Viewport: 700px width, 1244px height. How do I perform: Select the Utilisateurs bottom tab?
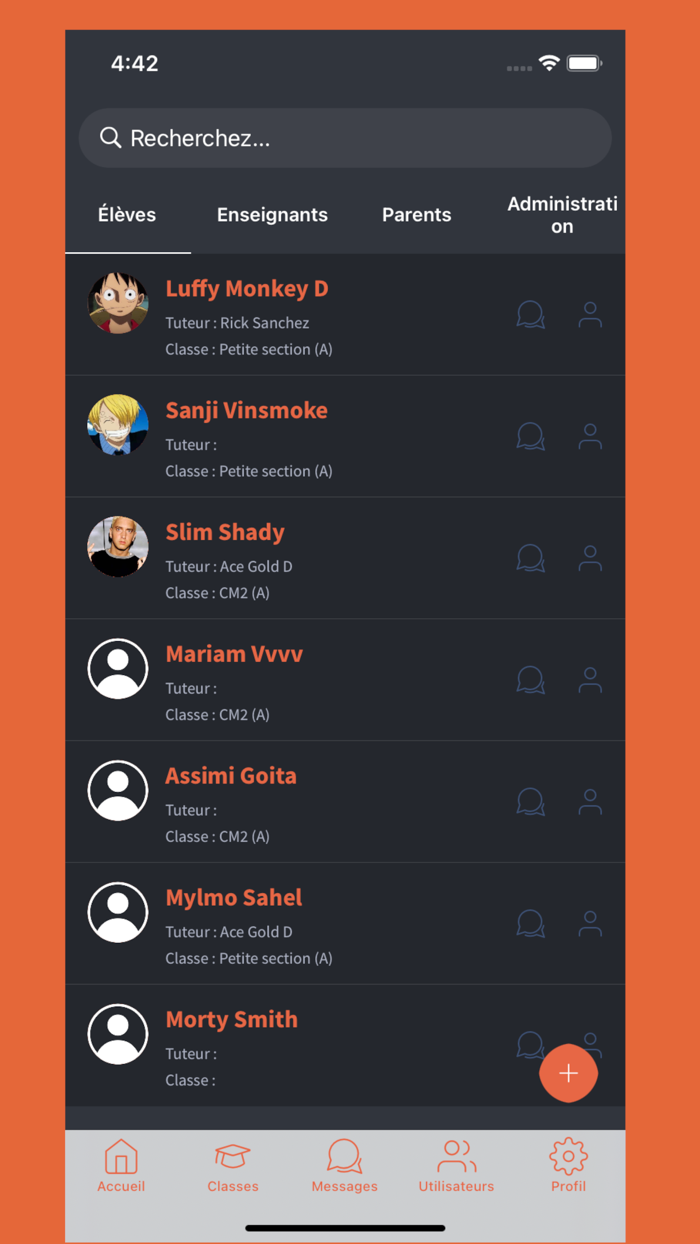coord(456,1166)
